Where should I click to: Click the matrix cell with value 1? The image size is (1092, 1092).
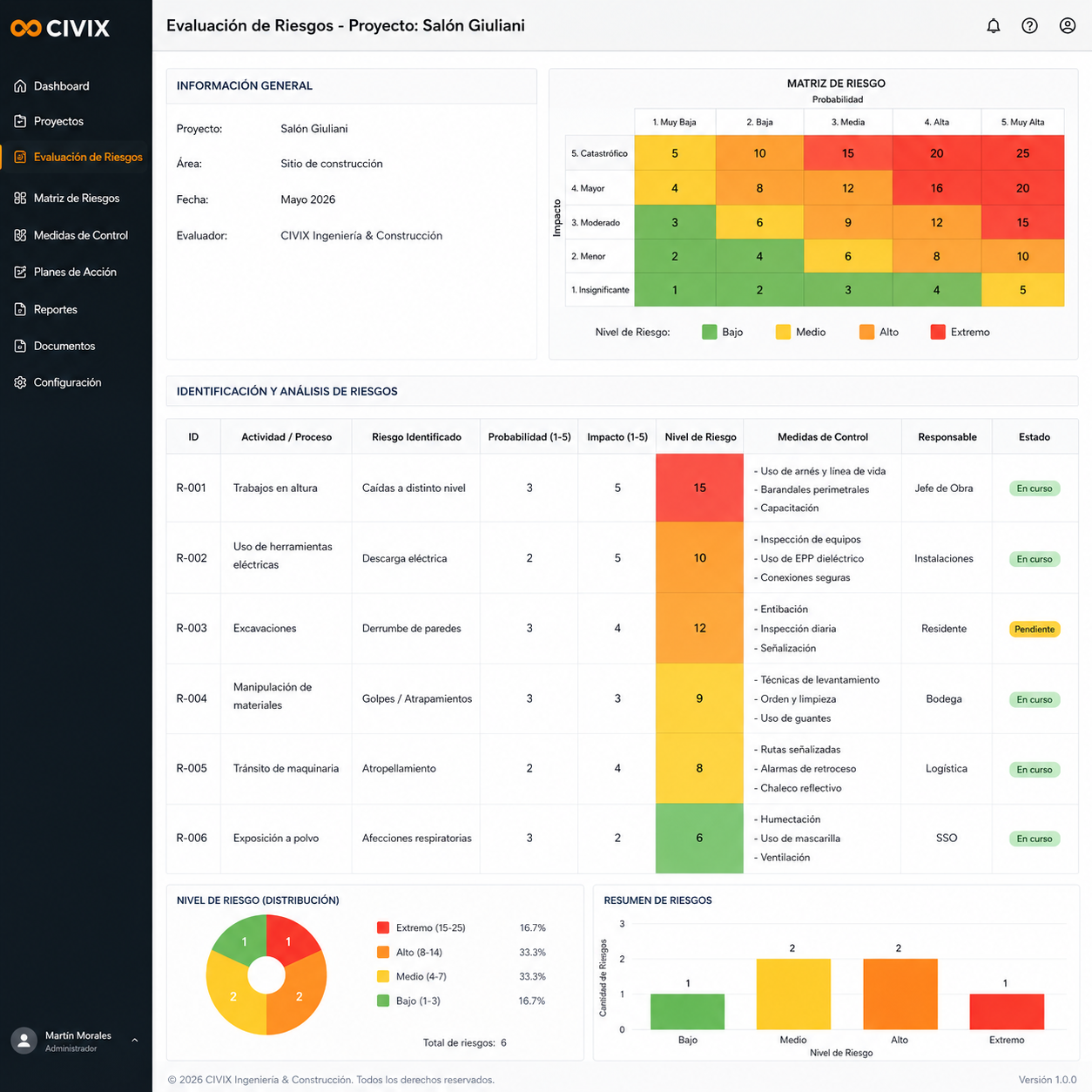tap(675, 290)
